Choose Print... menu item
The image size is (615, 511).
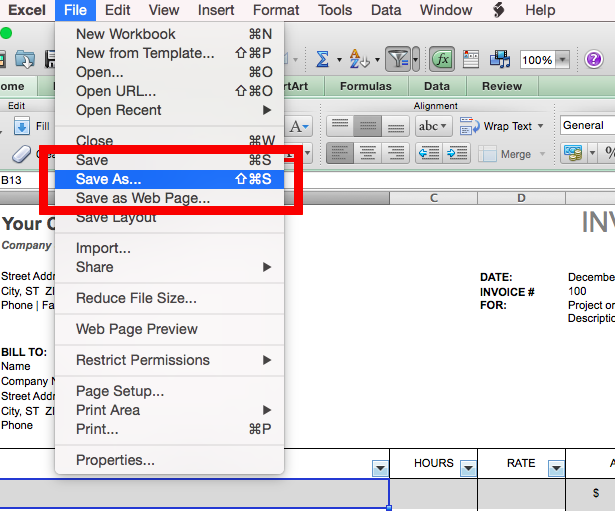(169, 429)
